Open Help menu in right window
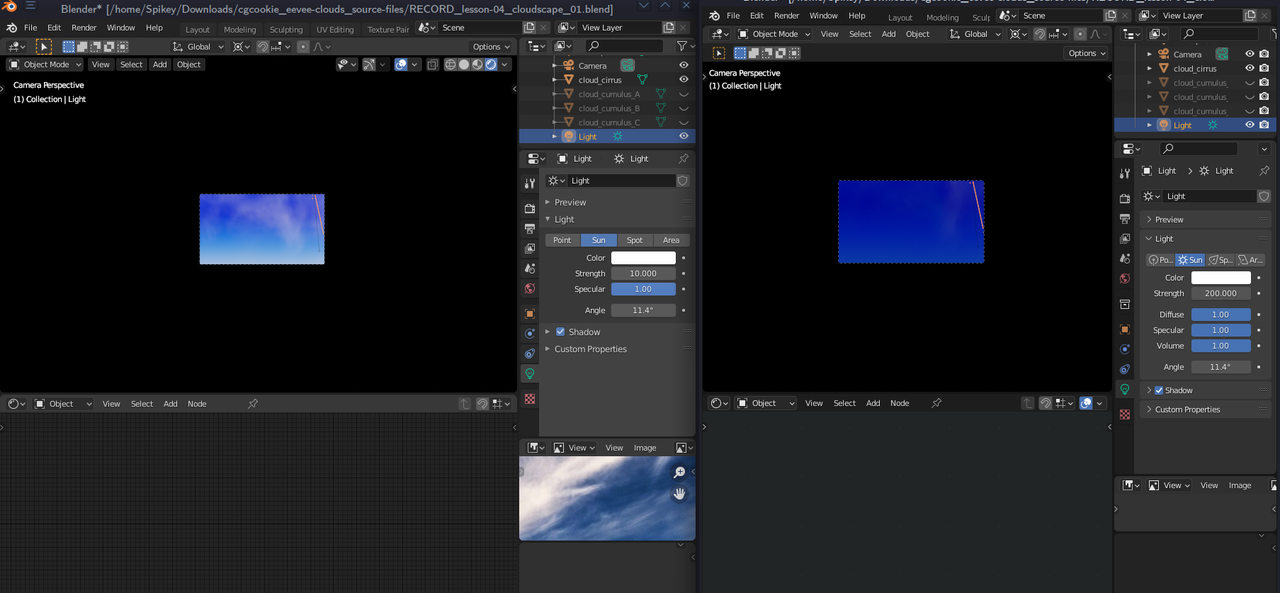This screenshot has width=1280, height=593. coord(857,16)
